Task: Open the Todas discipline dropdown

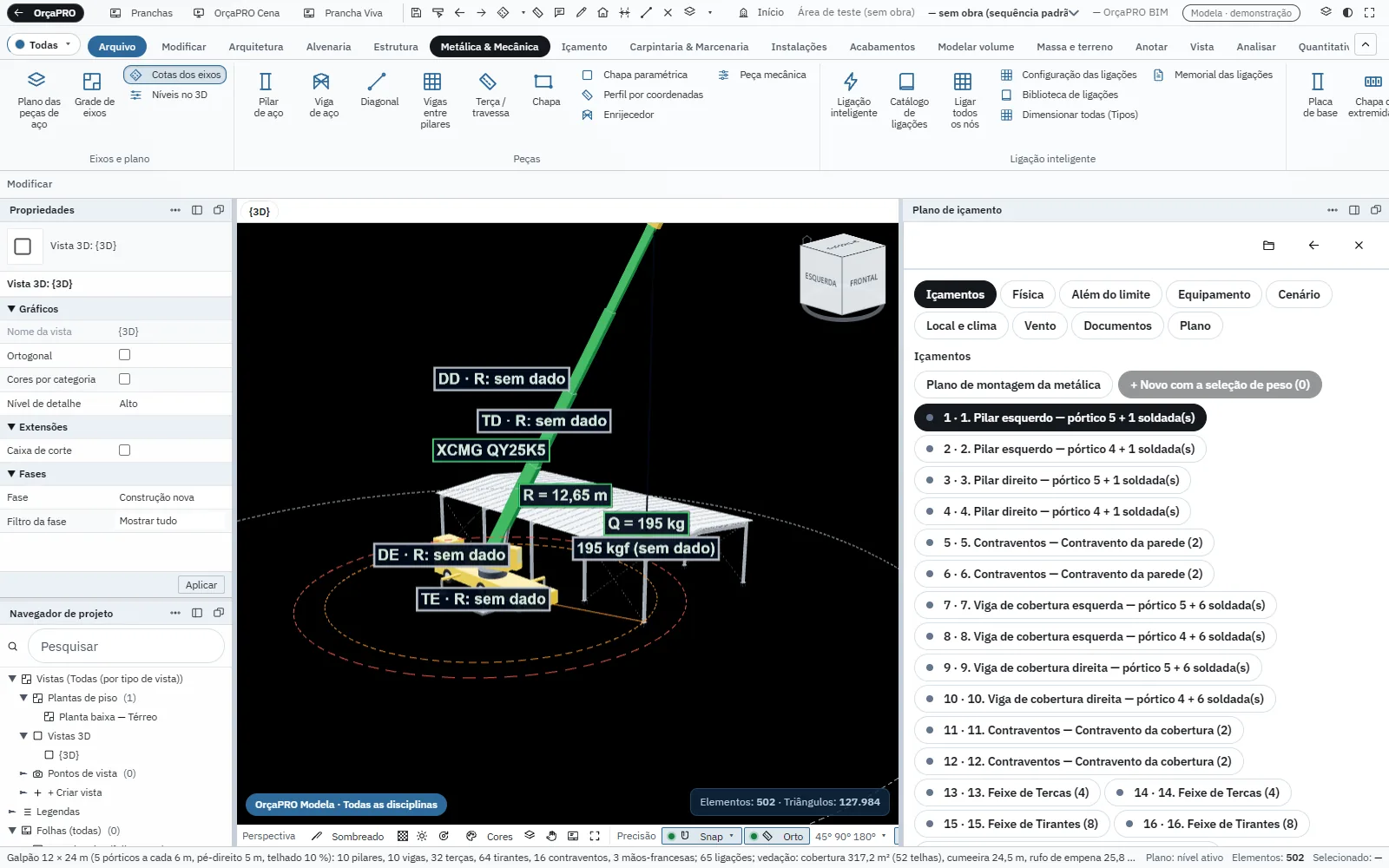Action: click(x=43, y=45)
